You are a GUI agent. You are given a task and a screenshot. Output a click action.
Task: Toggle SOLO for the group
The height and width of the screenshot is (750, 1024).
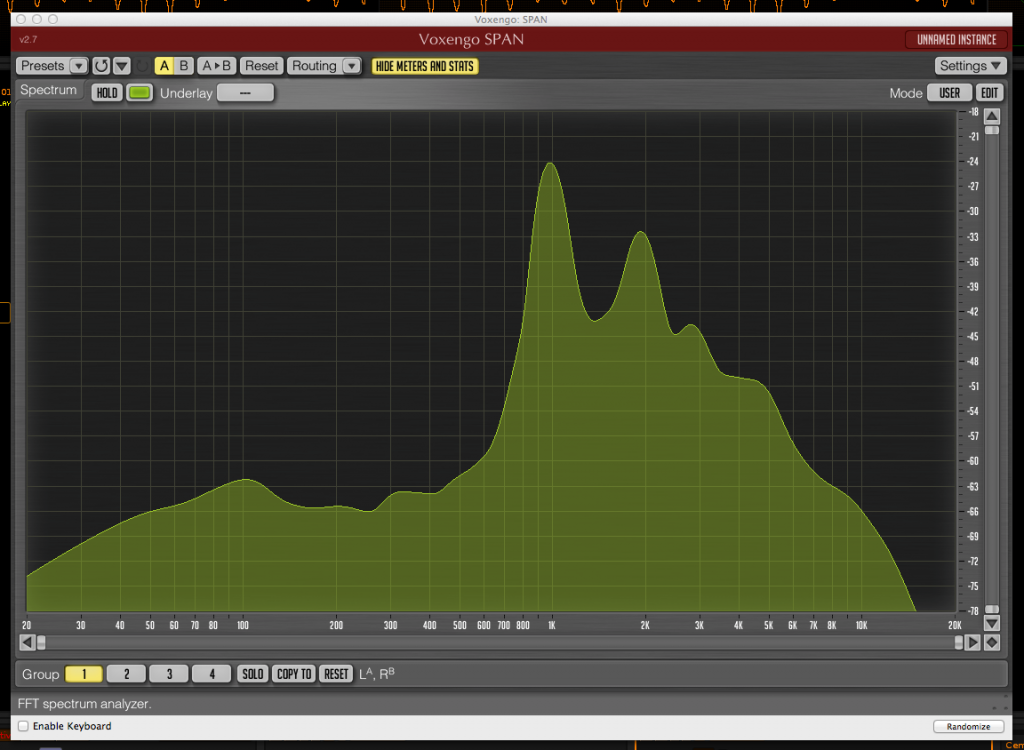point(253,674)
